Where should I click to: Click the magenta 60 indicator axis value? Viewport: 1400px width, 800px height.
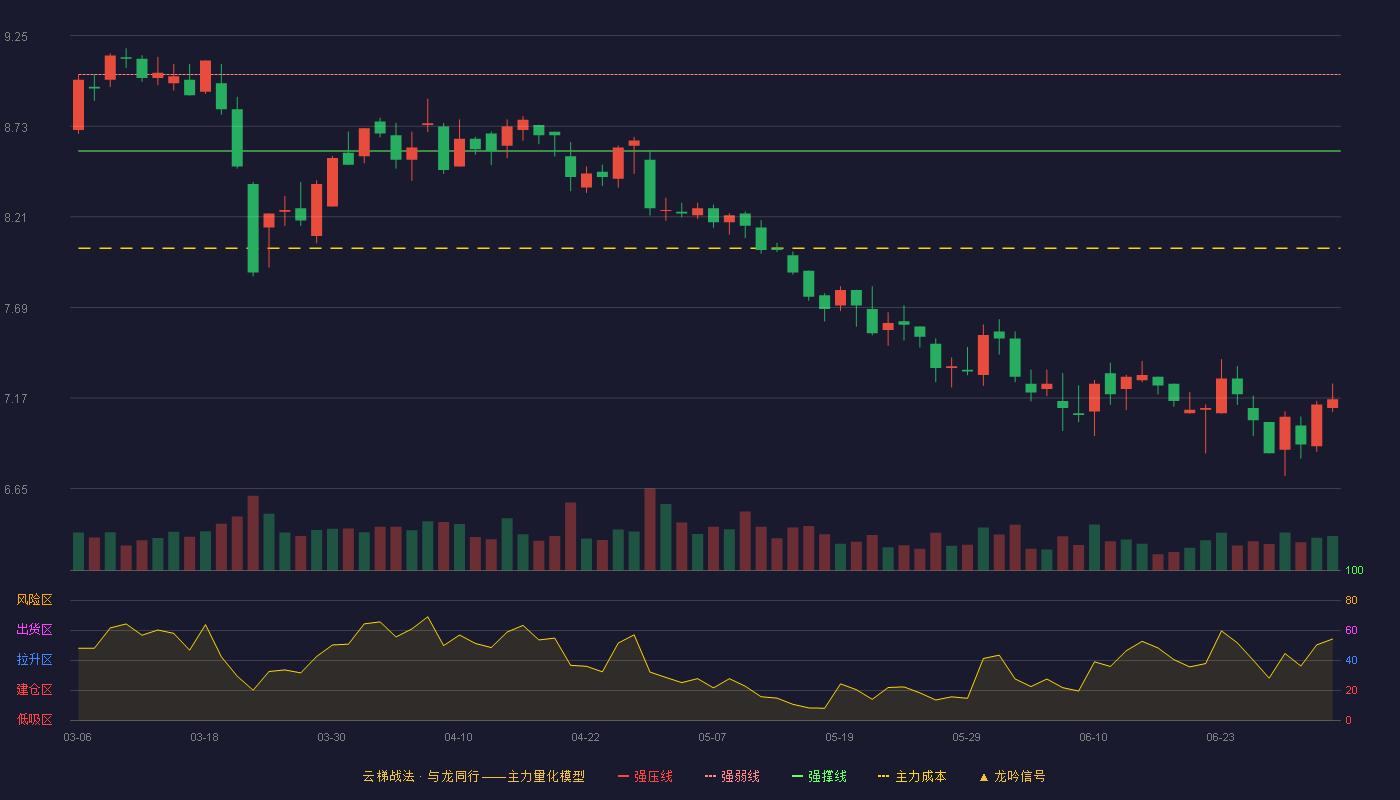(1351, 631)
